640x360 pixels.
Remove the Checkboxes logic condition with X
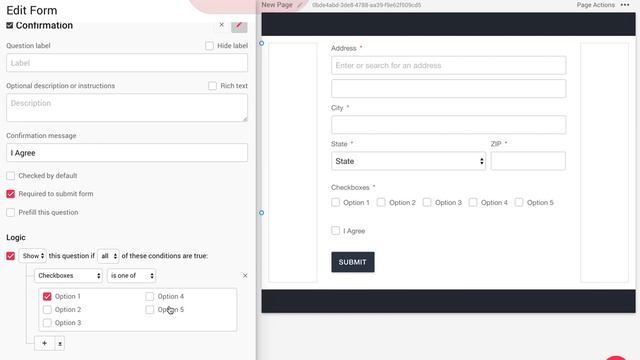(x=245, y=276)
